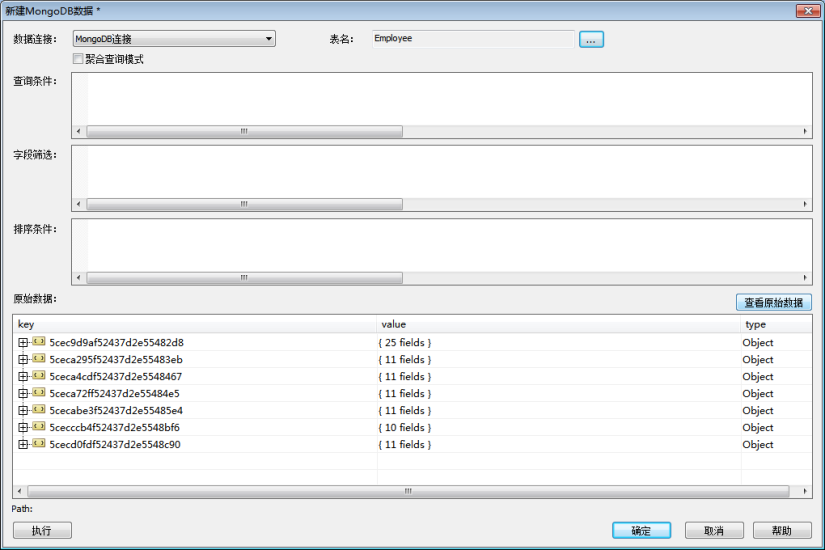Click the browse (...) button next to 表名
The height and width of the screenshot is (550, 825).
[591, 39]
